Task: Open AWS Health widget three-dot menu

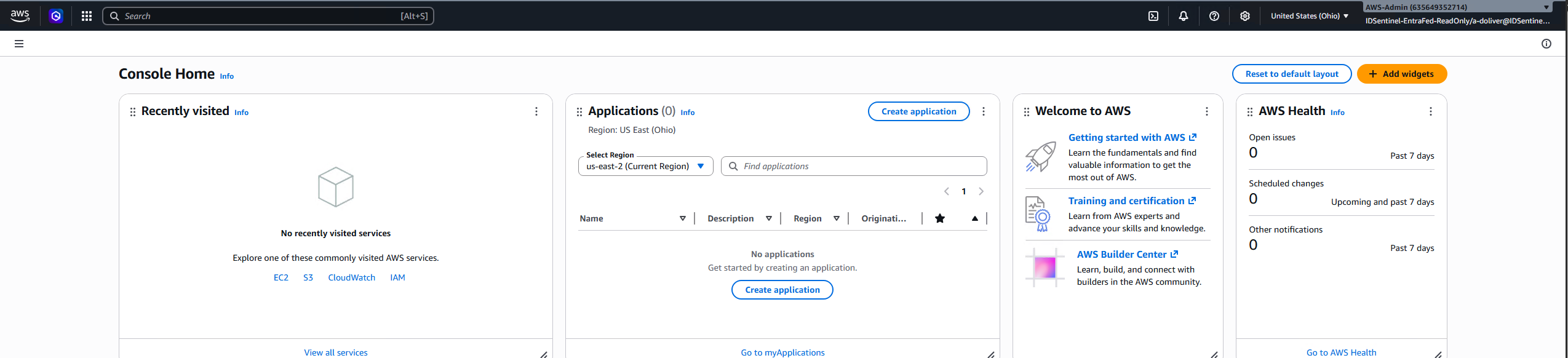Action: coord(1431,111)
